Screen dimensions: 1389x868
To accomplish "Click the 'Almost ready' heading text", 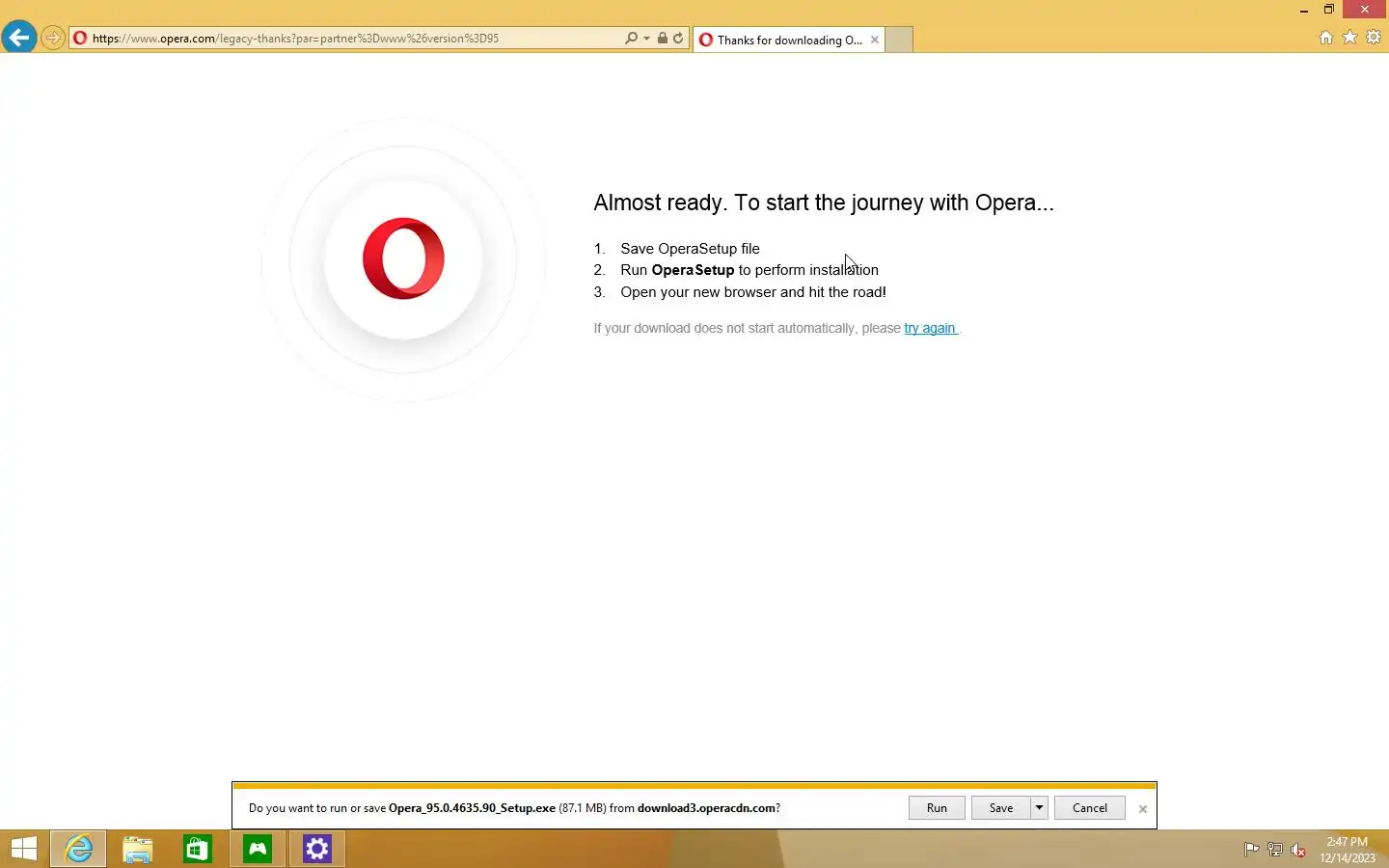I will 824,203.
